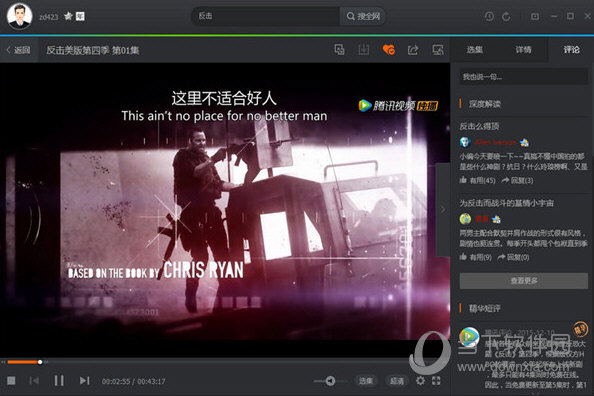Click the search box containing 反击
This screenshot has height=396, width=594.
(x=267, y=16)
